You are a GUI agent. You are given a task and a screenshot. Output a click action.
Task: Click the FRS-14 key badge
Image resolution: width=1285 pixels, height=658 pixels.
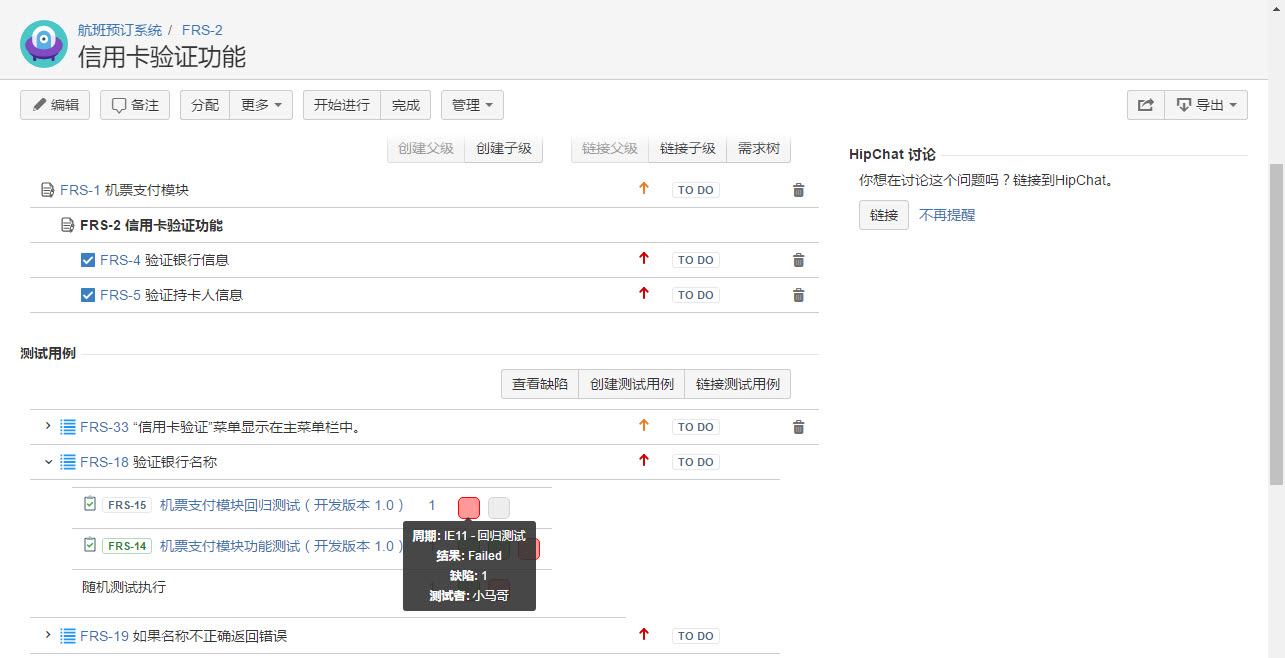pos(127,546)
